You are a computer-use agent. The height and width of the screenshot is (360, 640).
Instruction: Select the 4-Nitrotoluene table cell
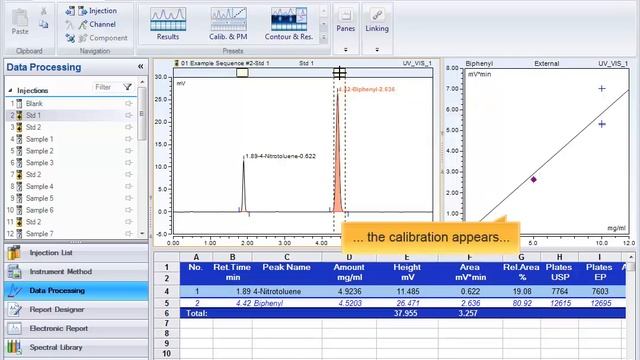pos(287,291)
